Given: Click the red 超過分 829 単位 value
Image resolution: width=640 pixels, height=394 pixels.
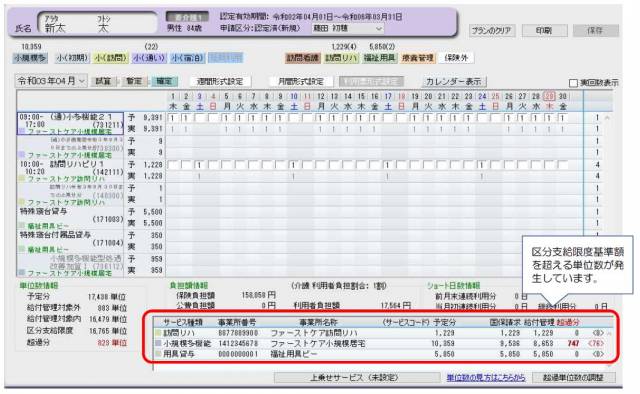Looking at the screenshot, I should (112, 343).
